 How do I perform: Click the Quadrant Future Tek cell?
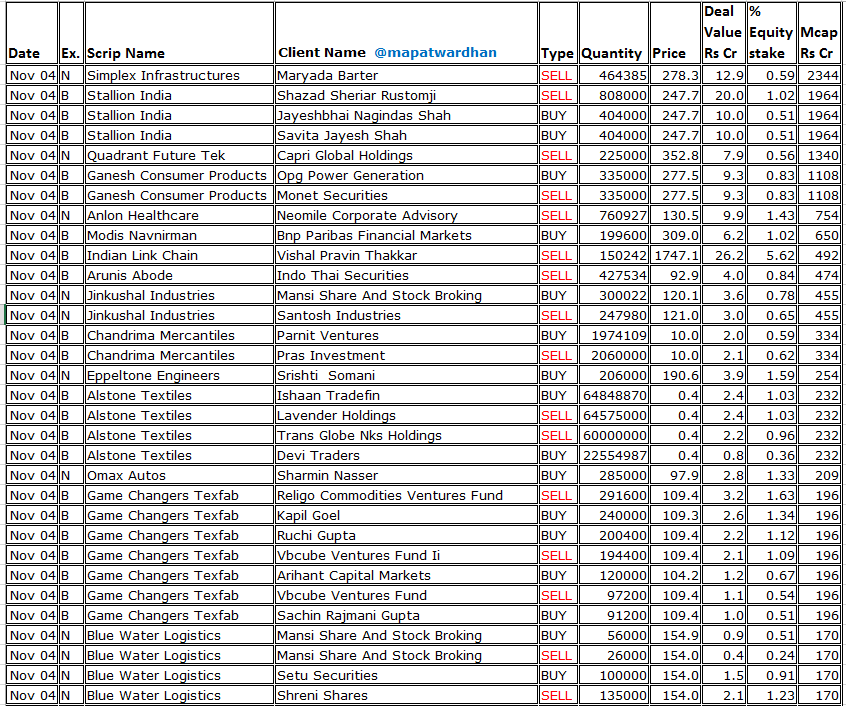pos(180,155)
